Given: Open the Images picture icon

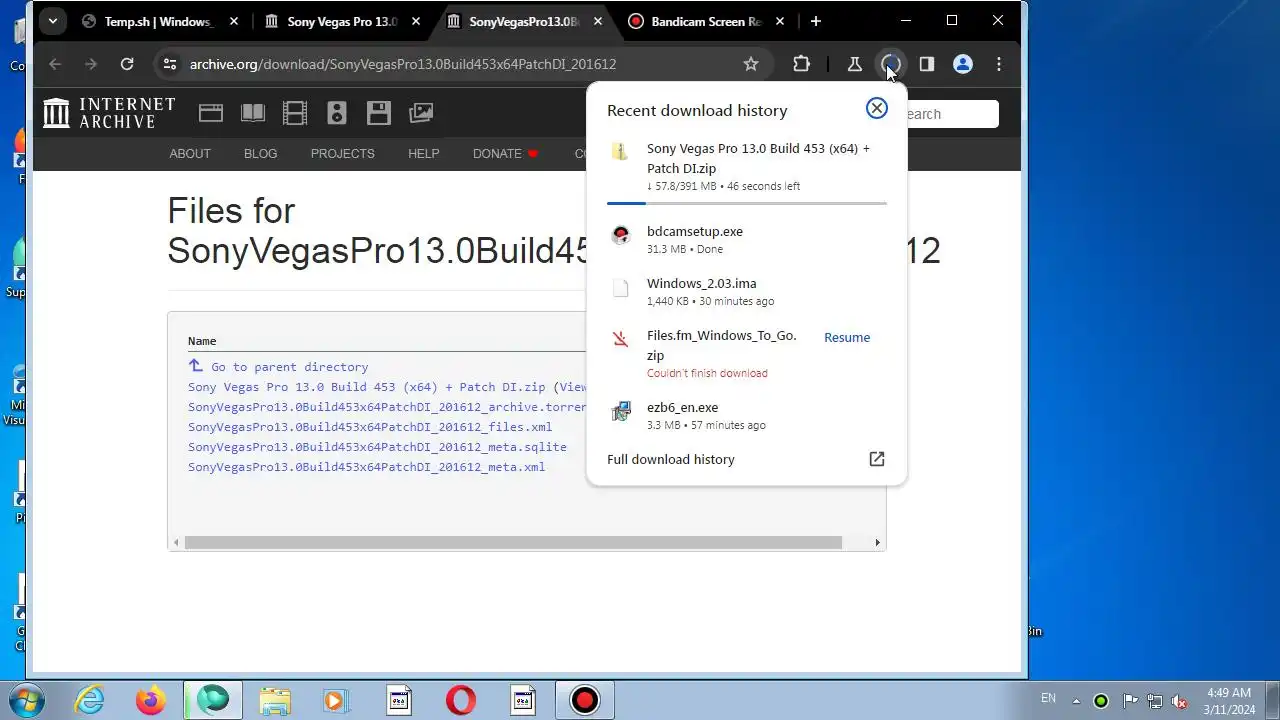Looking at the screenshot, I should pyautogui.click(x=421, y=113).
